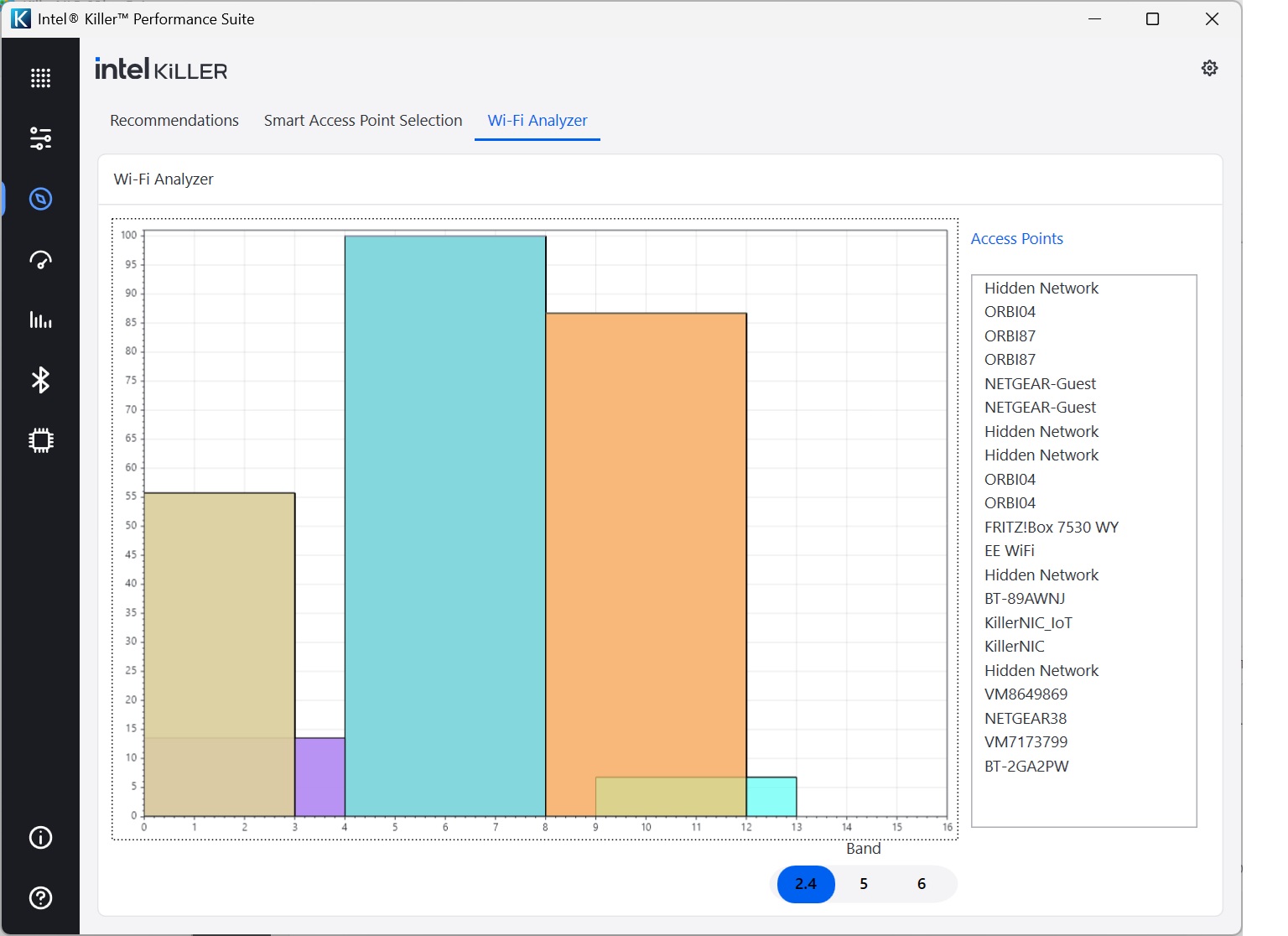The height and width of the screenshot is (936, 1288).
Task: Open the bar chart statistics icon
Action: pyautogui.click(x=40, y=320)
